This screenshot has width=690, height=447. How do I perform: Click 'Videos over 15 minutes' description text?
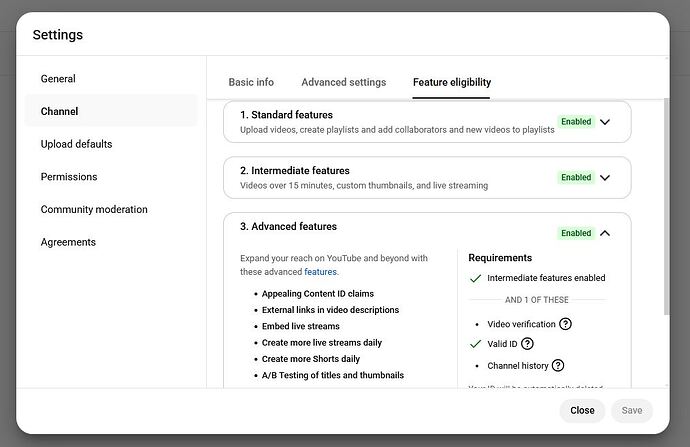(364, 186)
